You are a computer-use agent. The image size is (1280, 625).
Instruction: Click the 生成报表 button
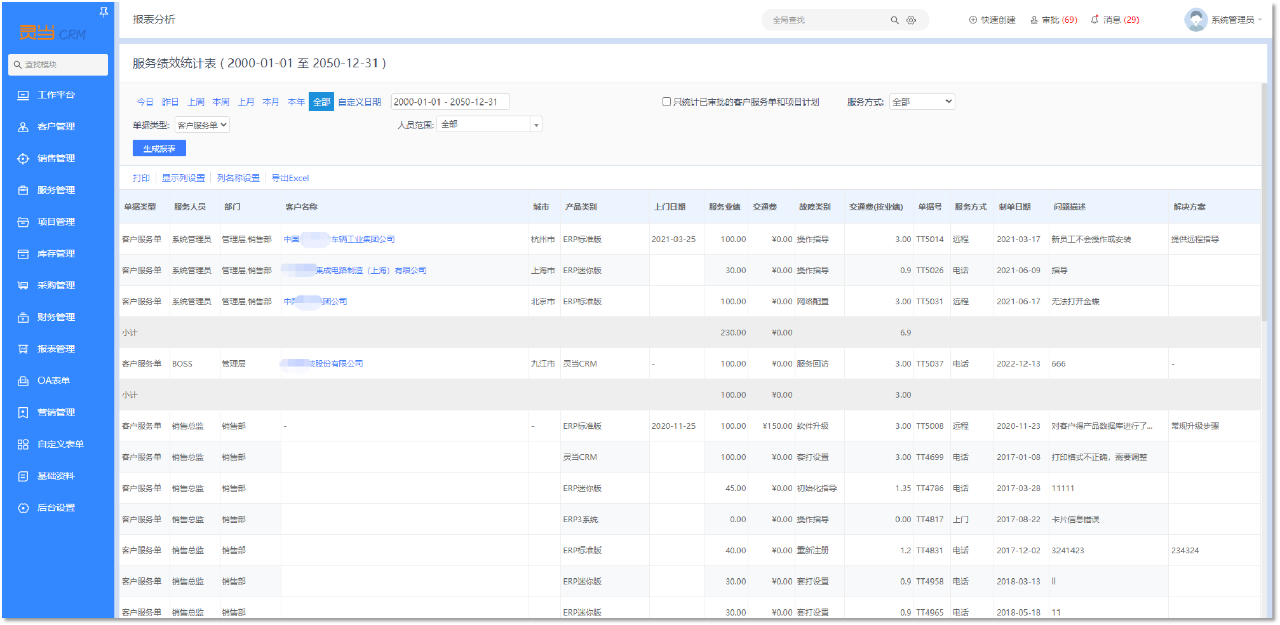[x=159, y=149]
